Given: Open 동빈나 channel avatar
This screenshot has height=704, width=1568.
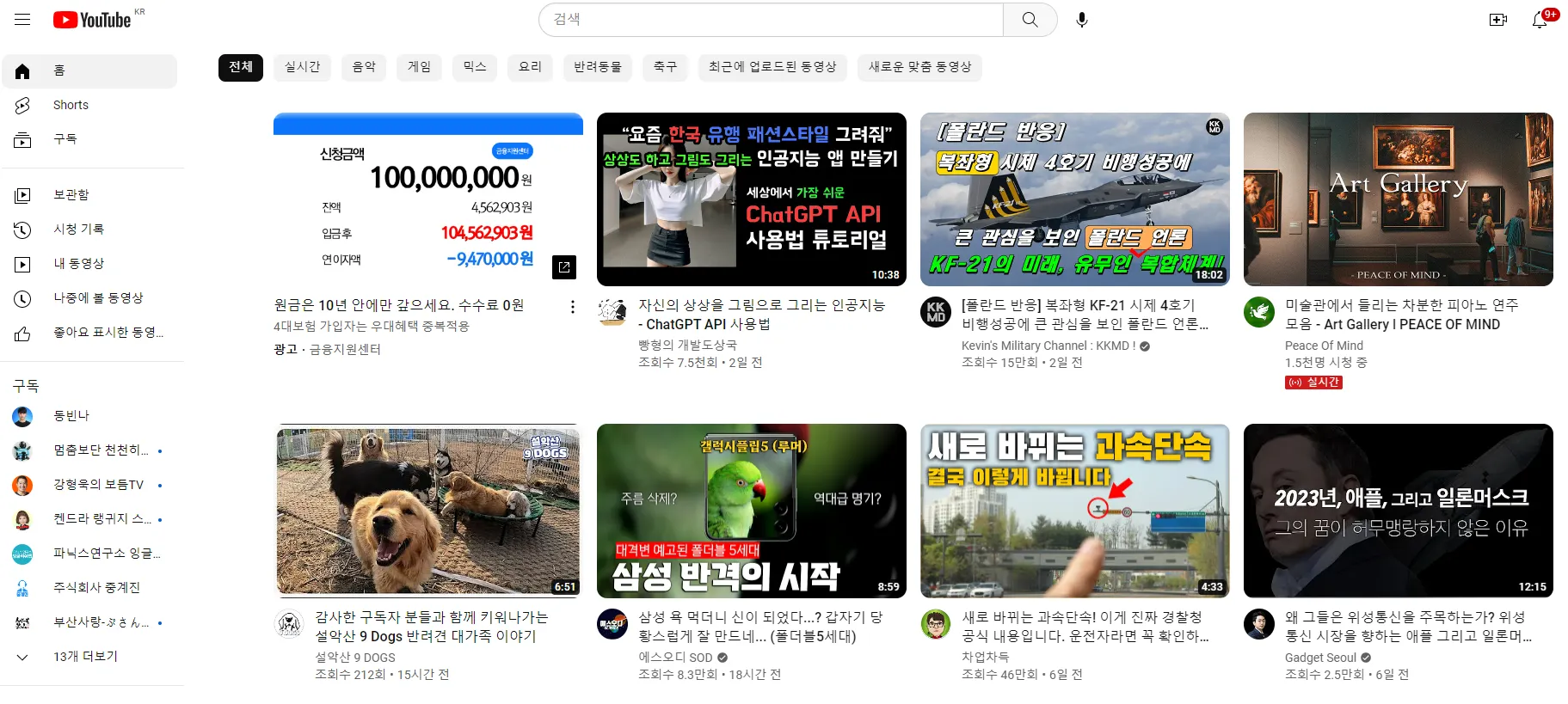Looking at the screenshot, I should [22, 417].
